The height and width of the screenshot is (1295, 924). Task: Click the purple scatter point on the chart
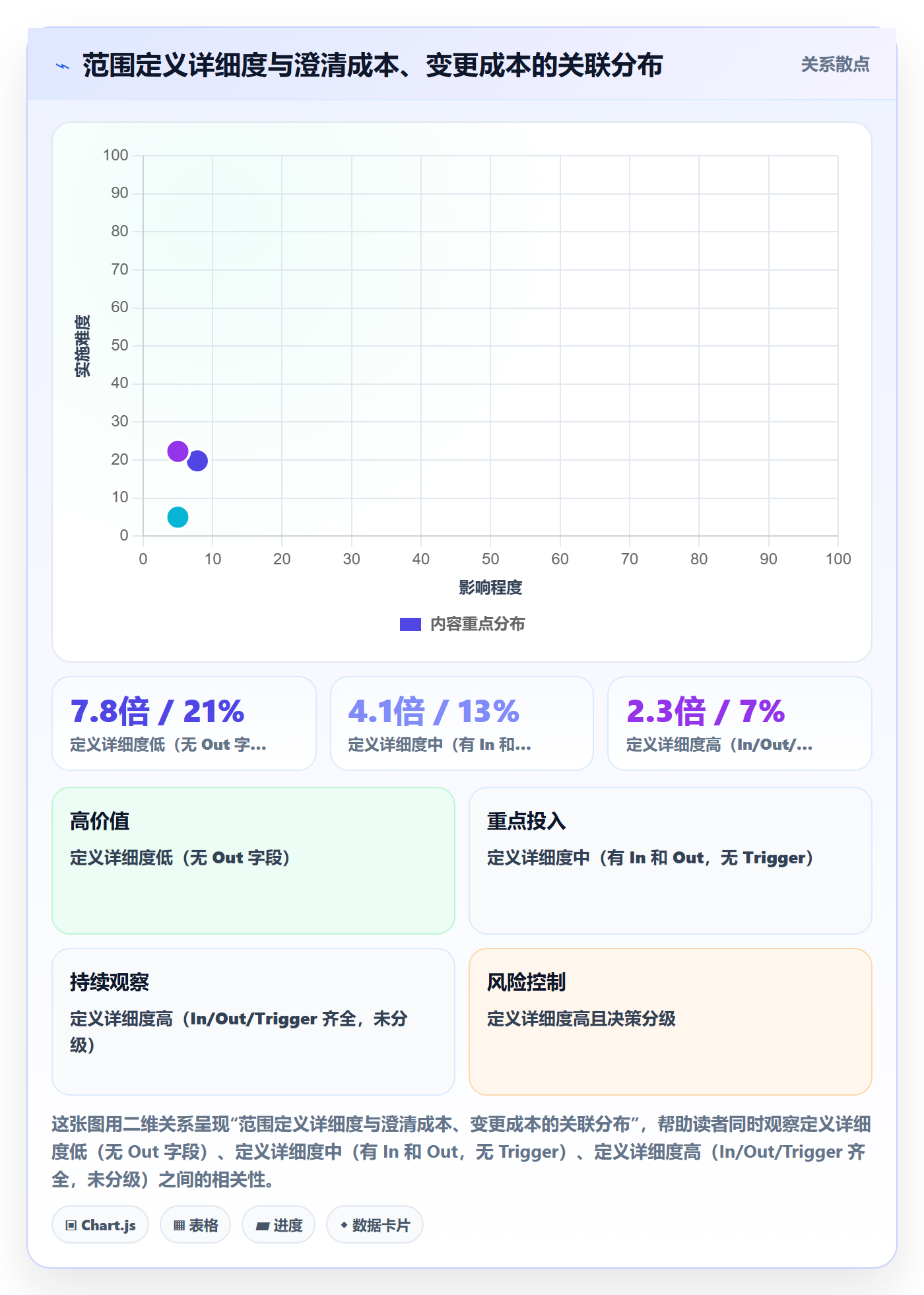pyautogui.click(x=178, y=451)
